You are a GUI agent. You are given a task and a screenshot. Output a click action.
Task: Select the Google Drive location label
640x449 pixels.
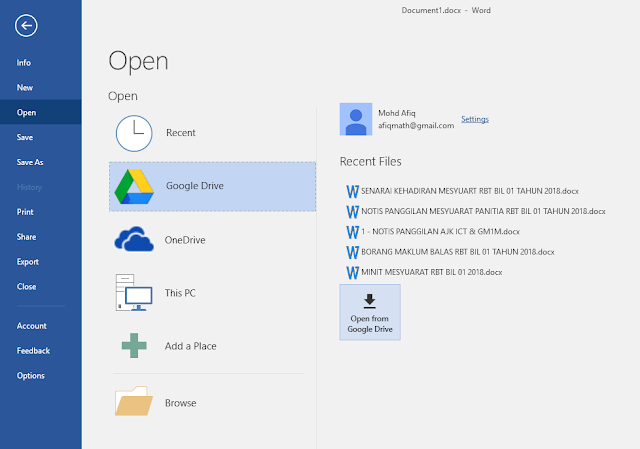click(x=195, y=186)
